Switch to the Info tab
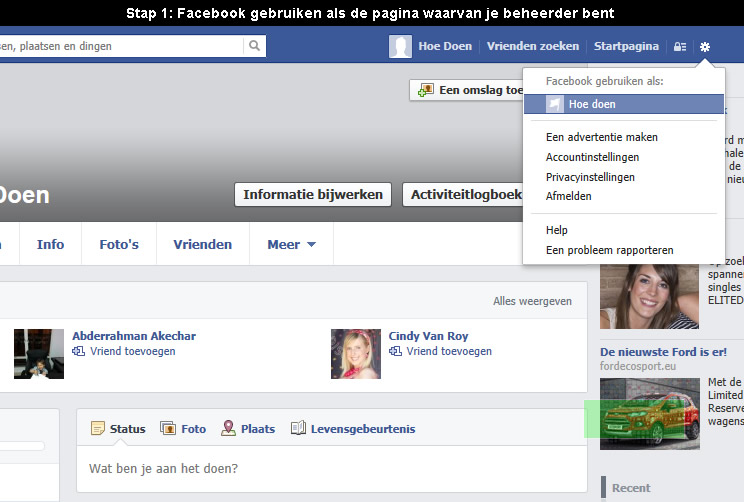This screenshot has height=502, width=744. pos(50,244)
